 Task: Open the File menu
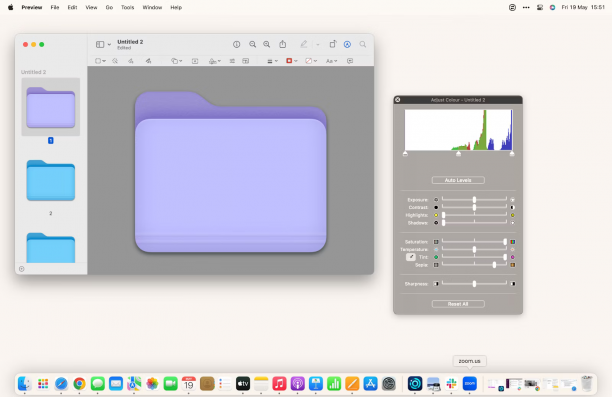click(55, 7)
